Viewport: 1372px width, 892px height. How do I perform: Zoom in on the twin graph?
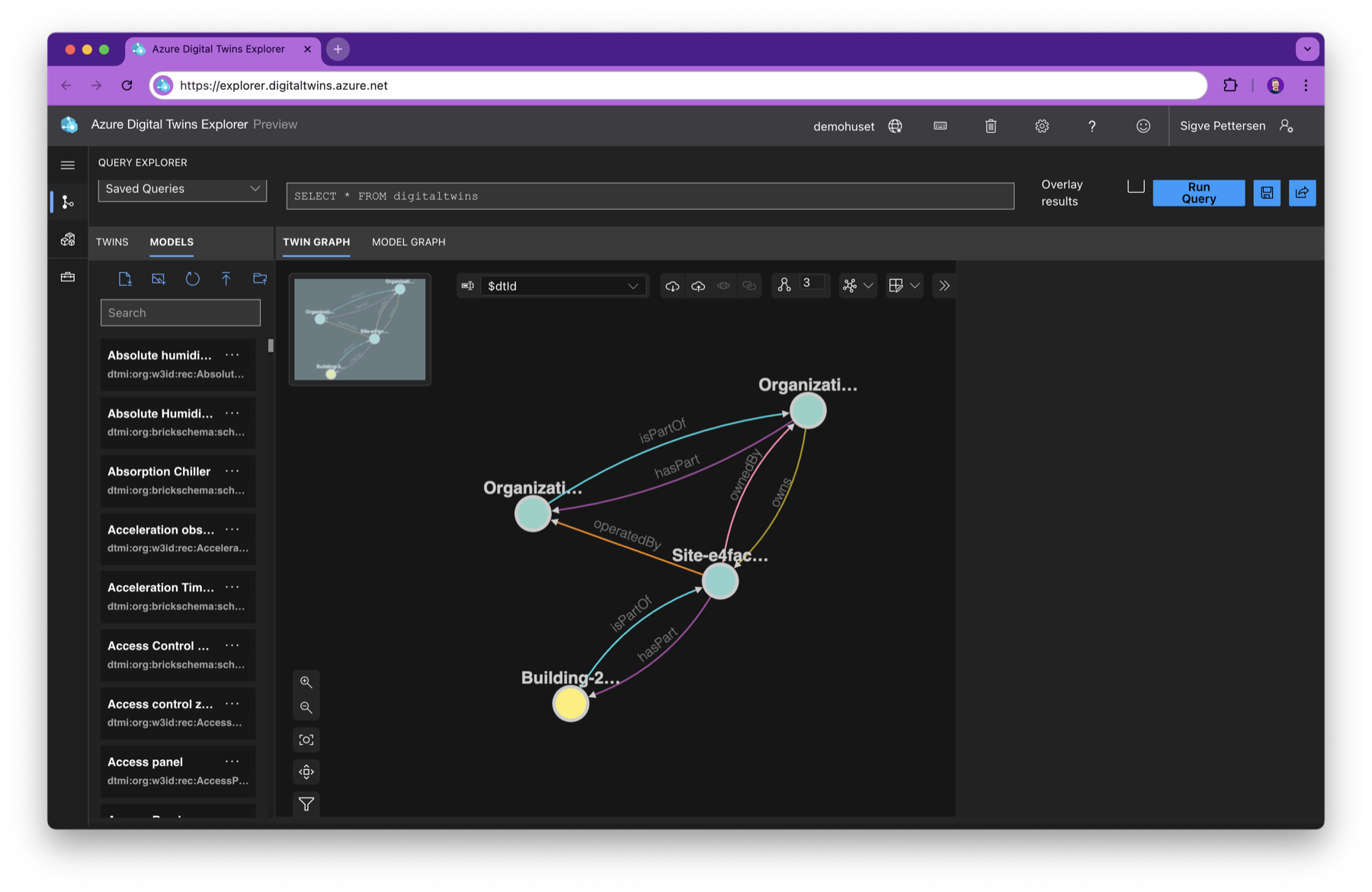click(x=306, y=682)
